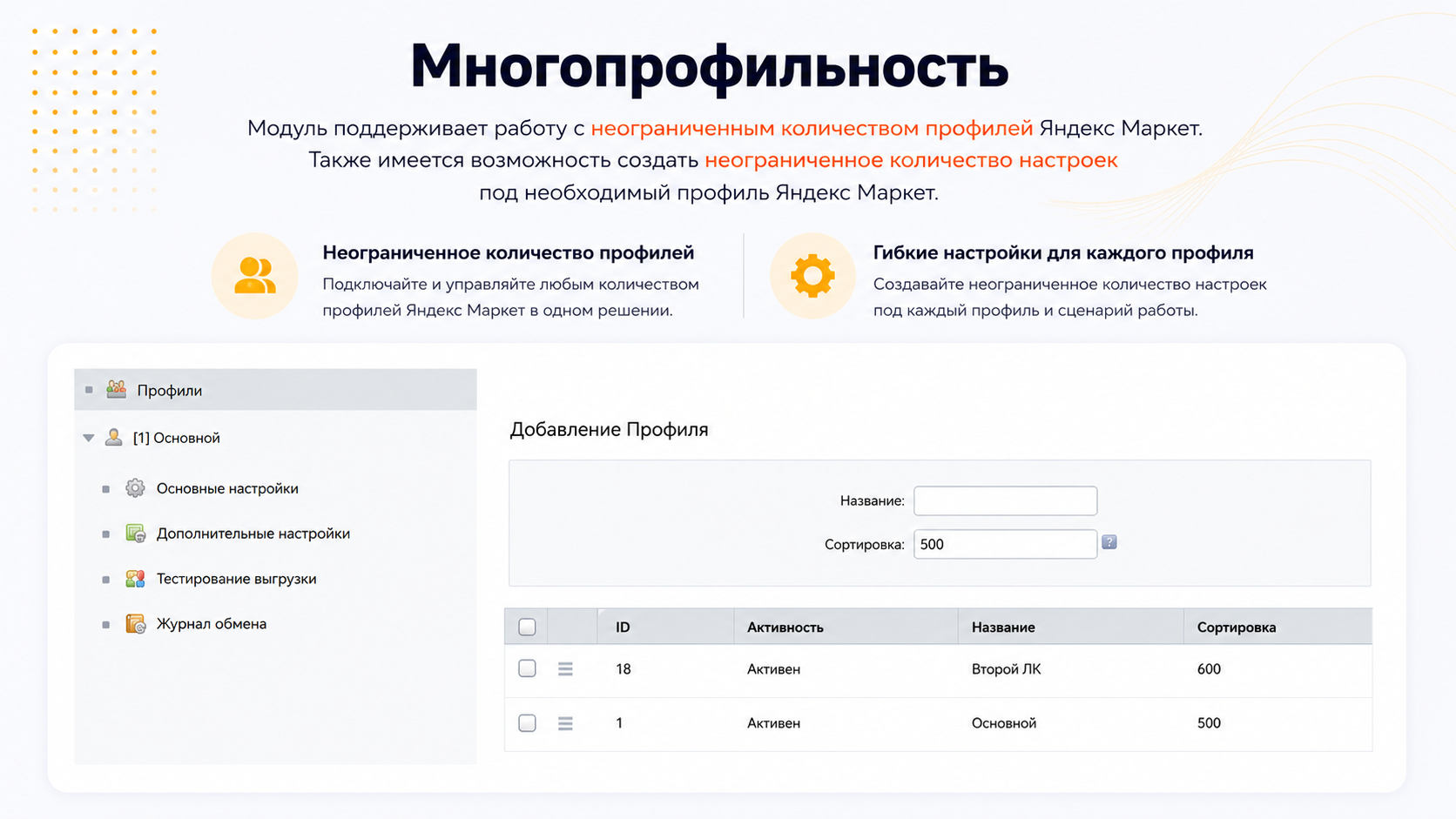1456x819 pixels.
Task: Click heading Гибкие настройки для каждого профиля
Action: pyautogui.click(x=1063, y=252)
